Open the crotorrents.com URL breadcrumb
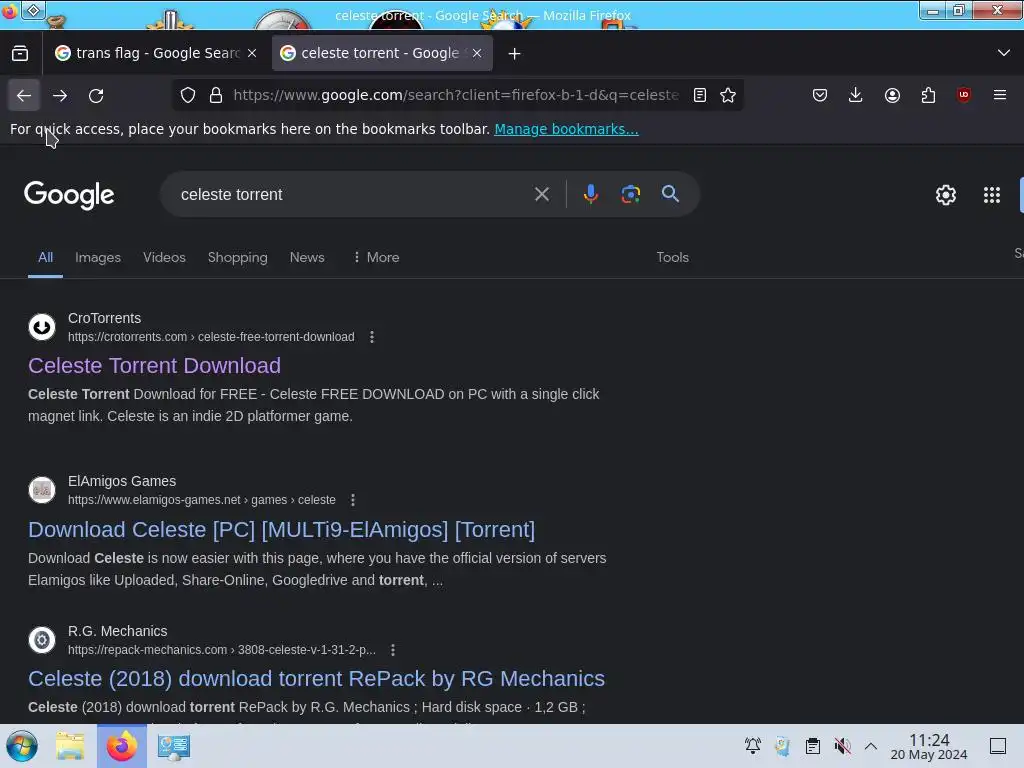1024x768 pixels. [x=211, y=337]
